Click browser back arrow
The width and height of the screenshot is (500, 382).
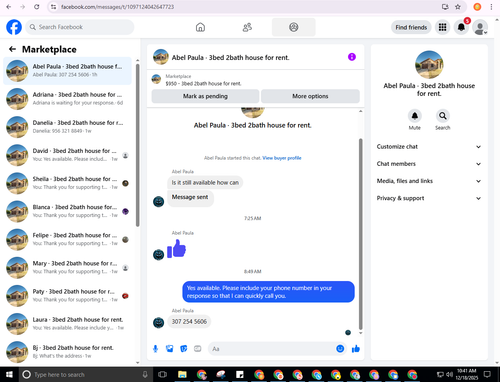point(9,7)
